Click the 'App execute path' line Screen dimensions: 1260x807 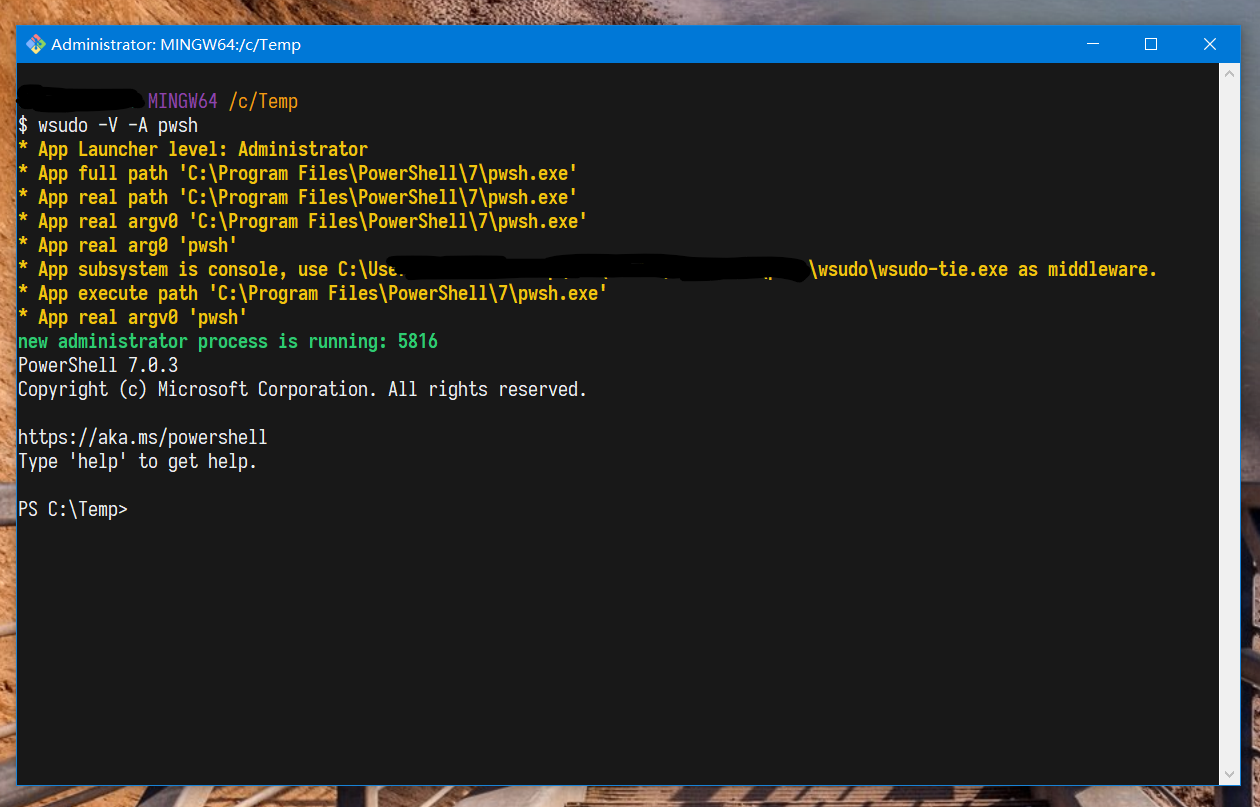pos(313,293)
